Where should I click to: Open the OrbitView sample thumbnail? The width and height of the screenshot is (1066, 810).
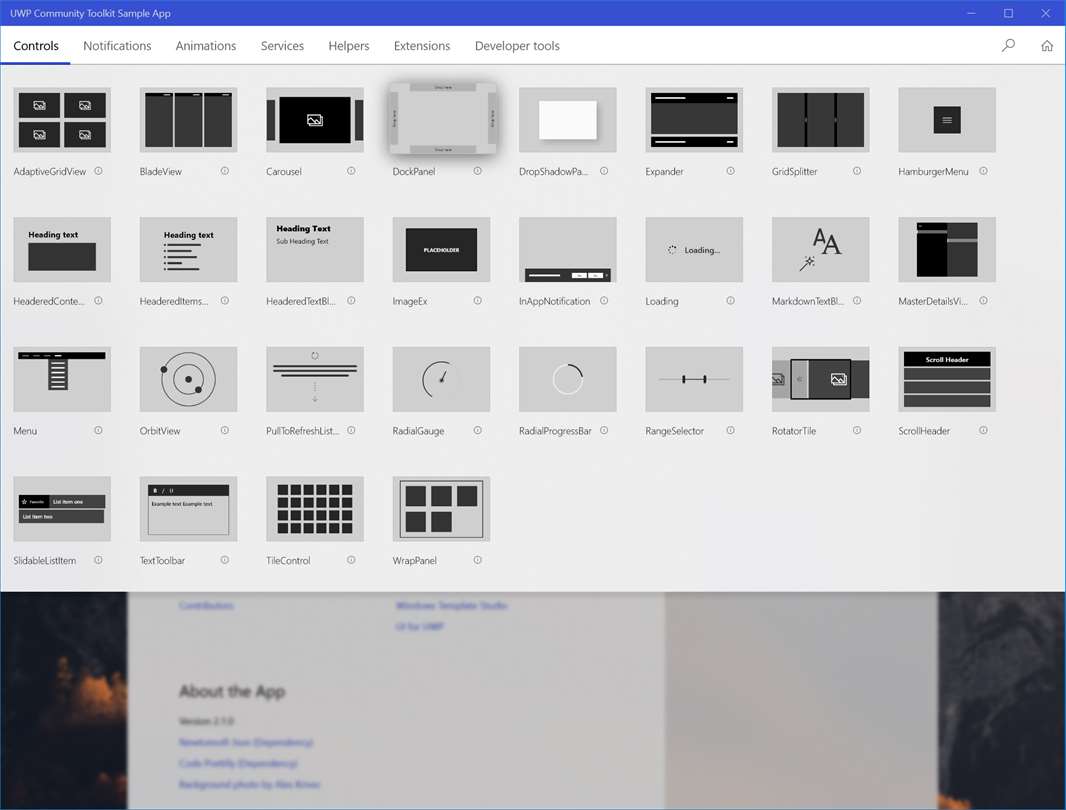188,379
